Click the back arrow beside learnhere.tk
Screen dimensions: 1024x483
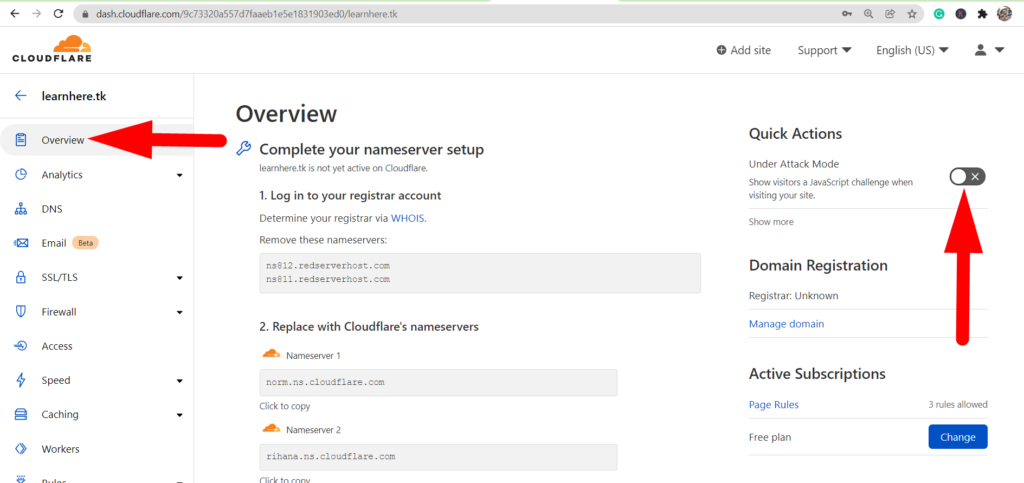point(21,96)
